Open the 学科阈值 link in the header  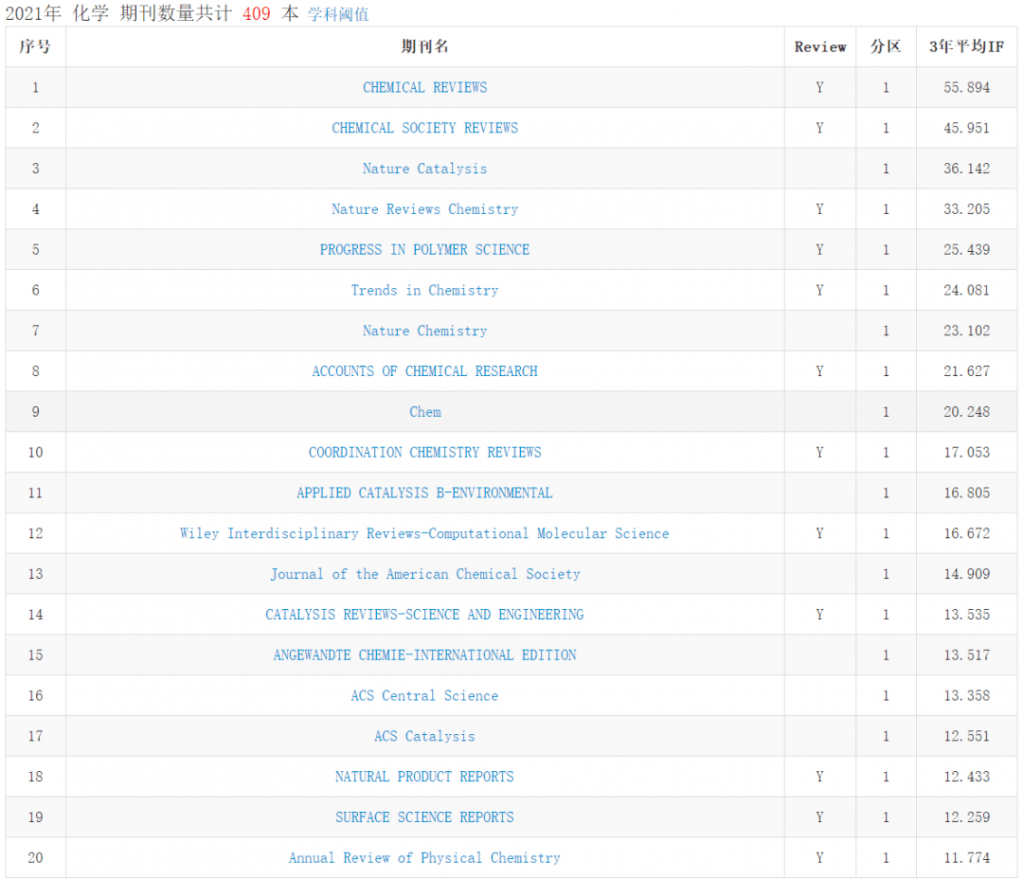click(x=338, y=14)
